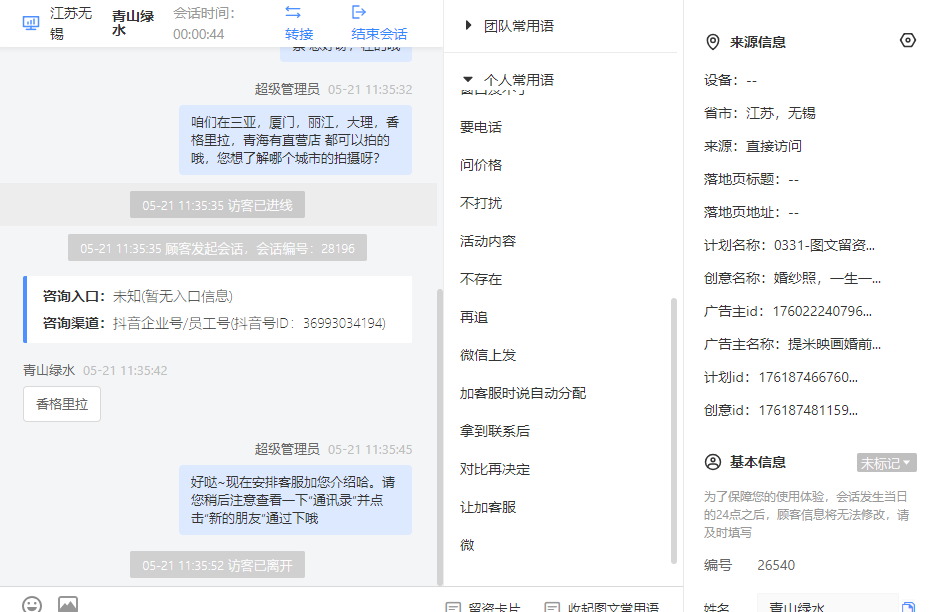Image resolution: width=936 pixels, height=612 pixels.
Task: Click the copy icon beside the 姓名 field
Action: pos(908,607)
